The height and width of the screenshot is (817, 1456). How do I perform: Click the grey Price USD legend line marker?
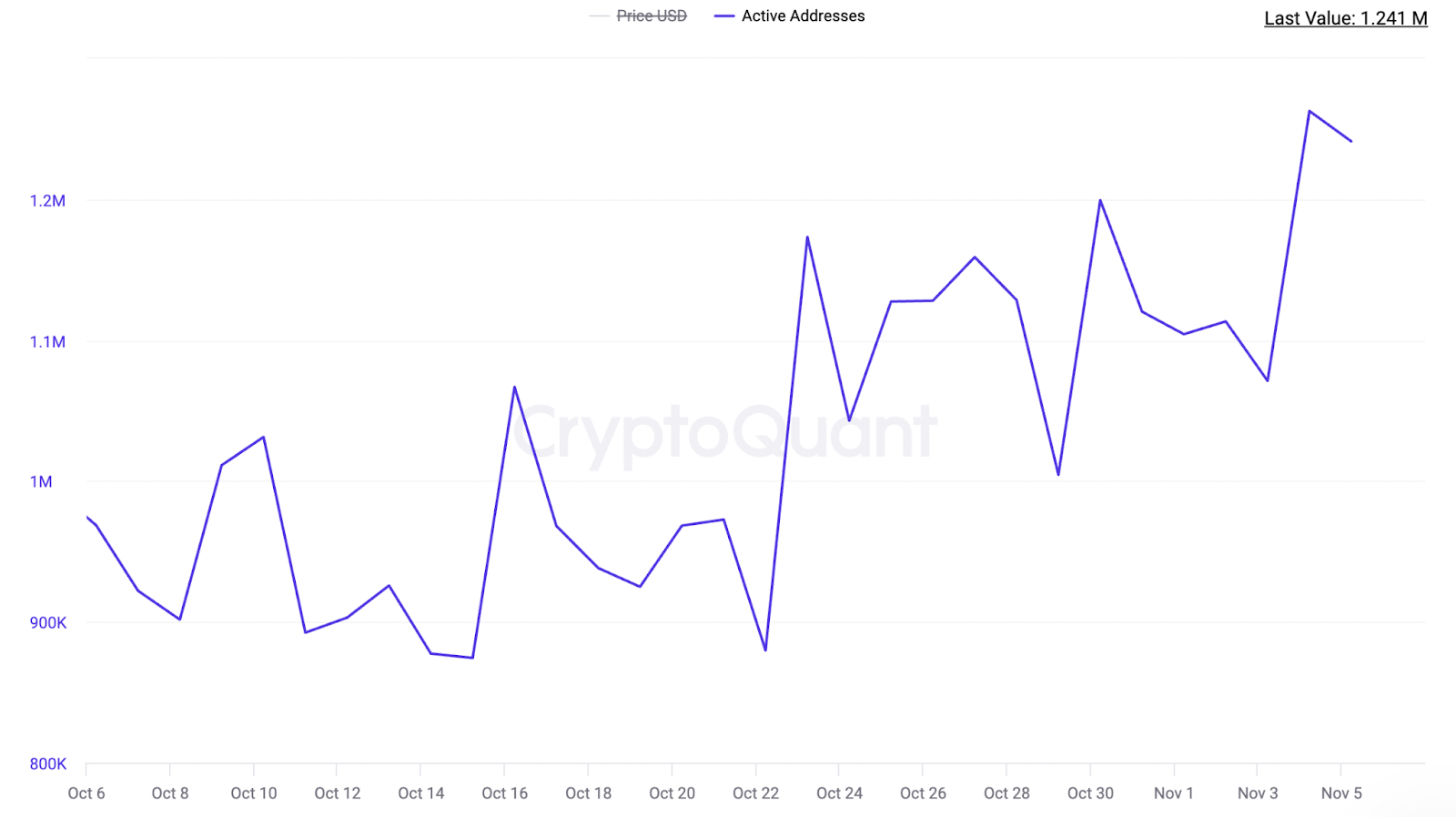coord(599,16)
